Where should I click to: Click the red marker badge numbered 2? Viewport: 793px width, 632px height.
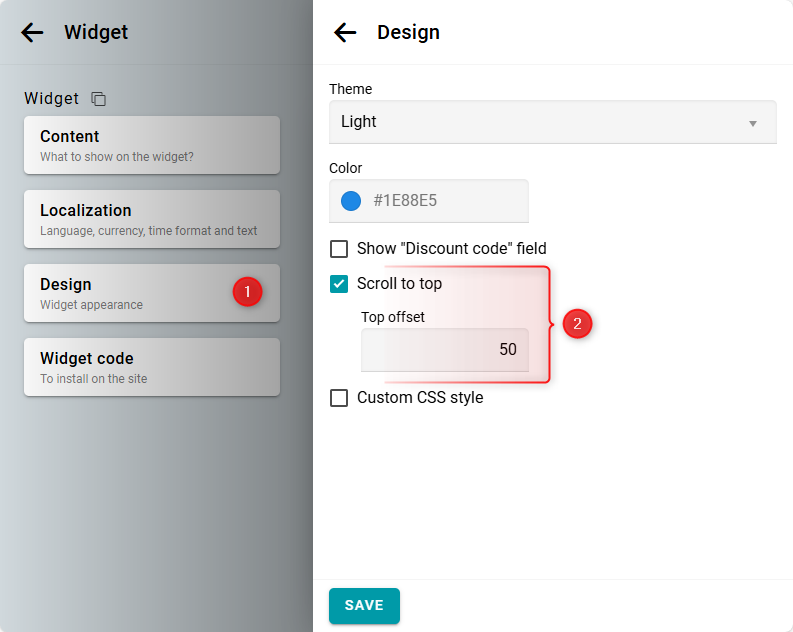coord(577,324)
